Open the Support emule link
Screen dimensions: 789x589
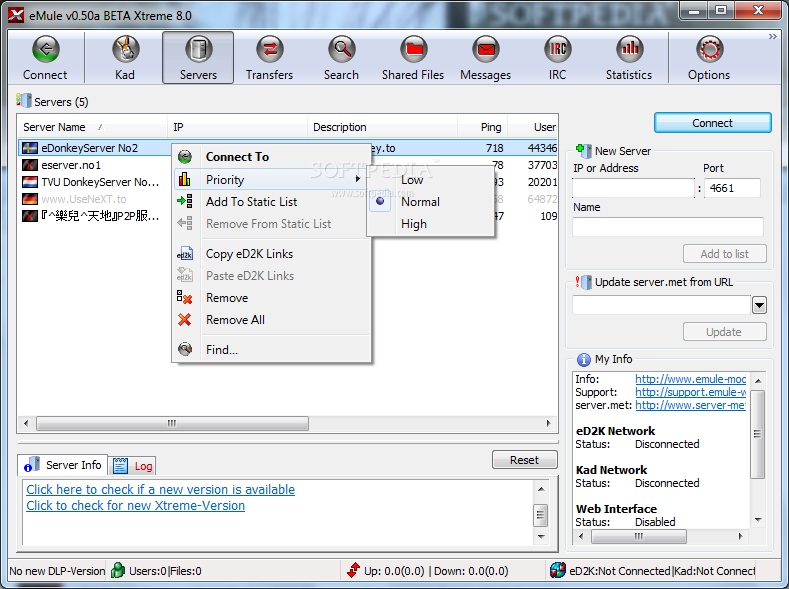690,392
